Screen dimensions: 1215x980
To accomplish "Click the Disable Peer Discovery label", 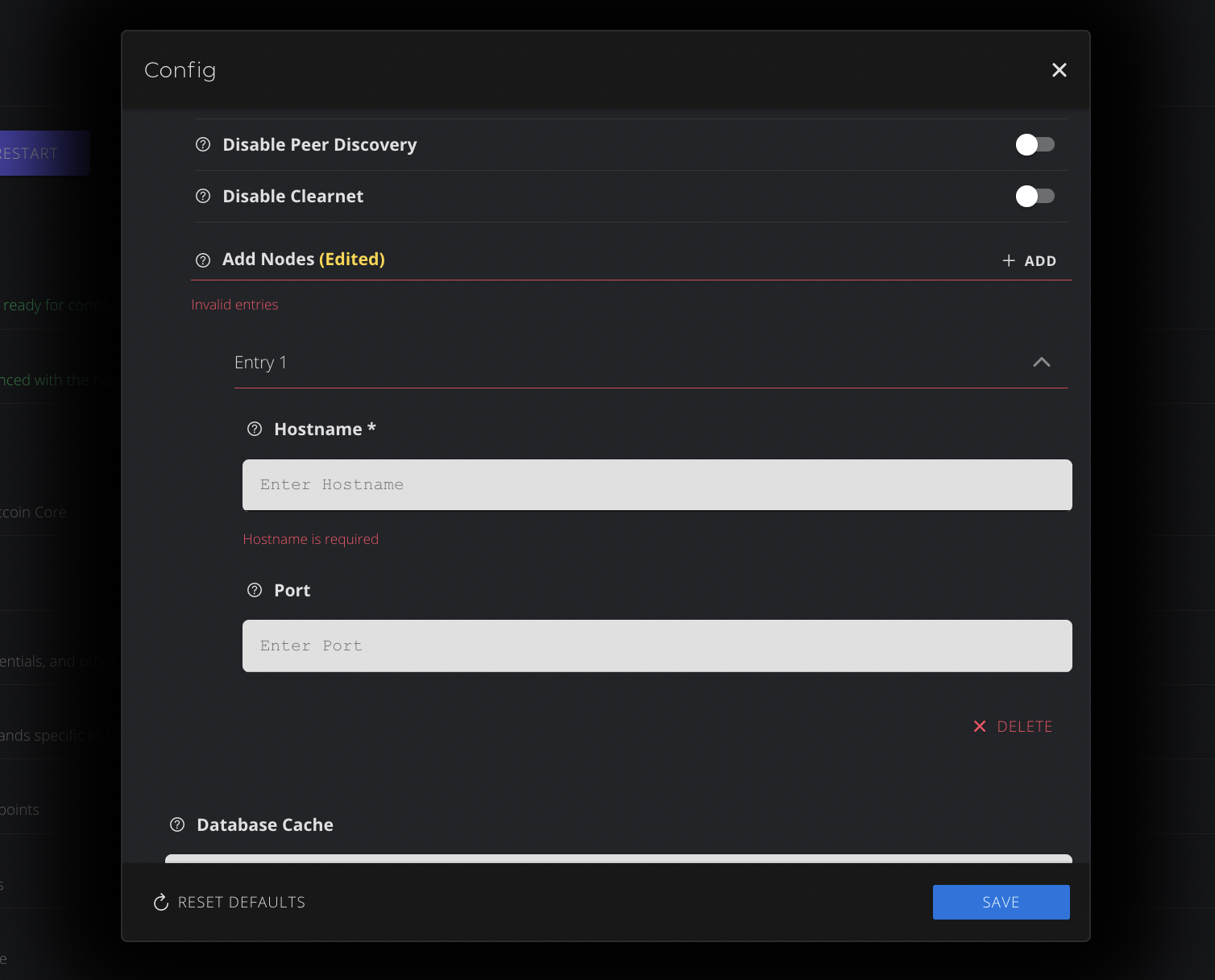I will pos(320,145).
